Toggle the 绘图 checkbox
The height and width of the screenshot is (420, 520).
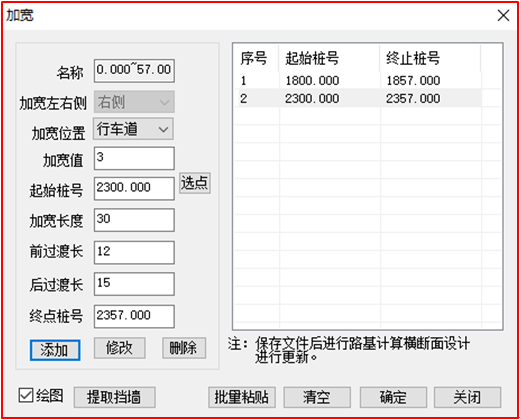pos(26,396)
